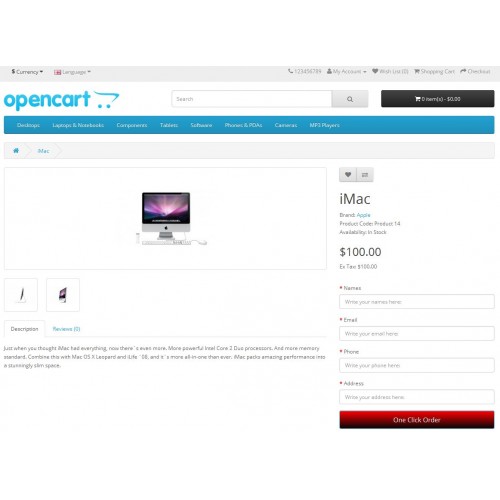This screenshot has width=500, height=500.
Task: Open the Cameras menu item
Action: pos(286,125)
